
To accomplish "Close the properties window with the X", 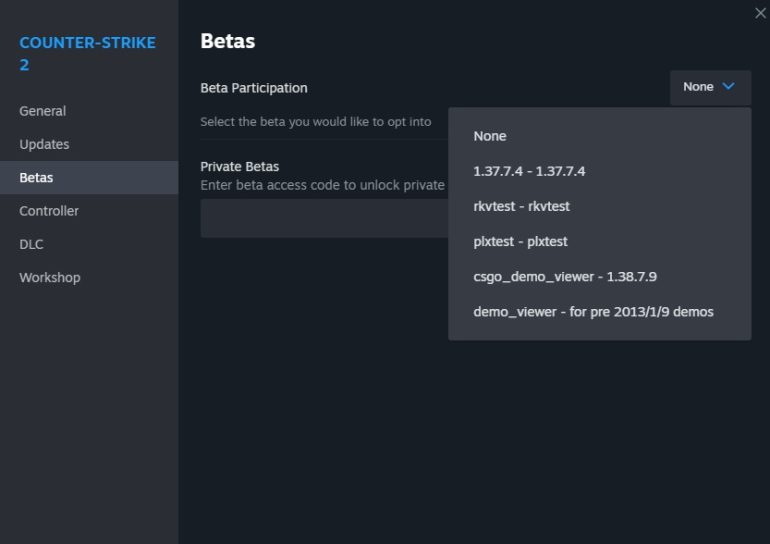I will [x=759, y=13].
